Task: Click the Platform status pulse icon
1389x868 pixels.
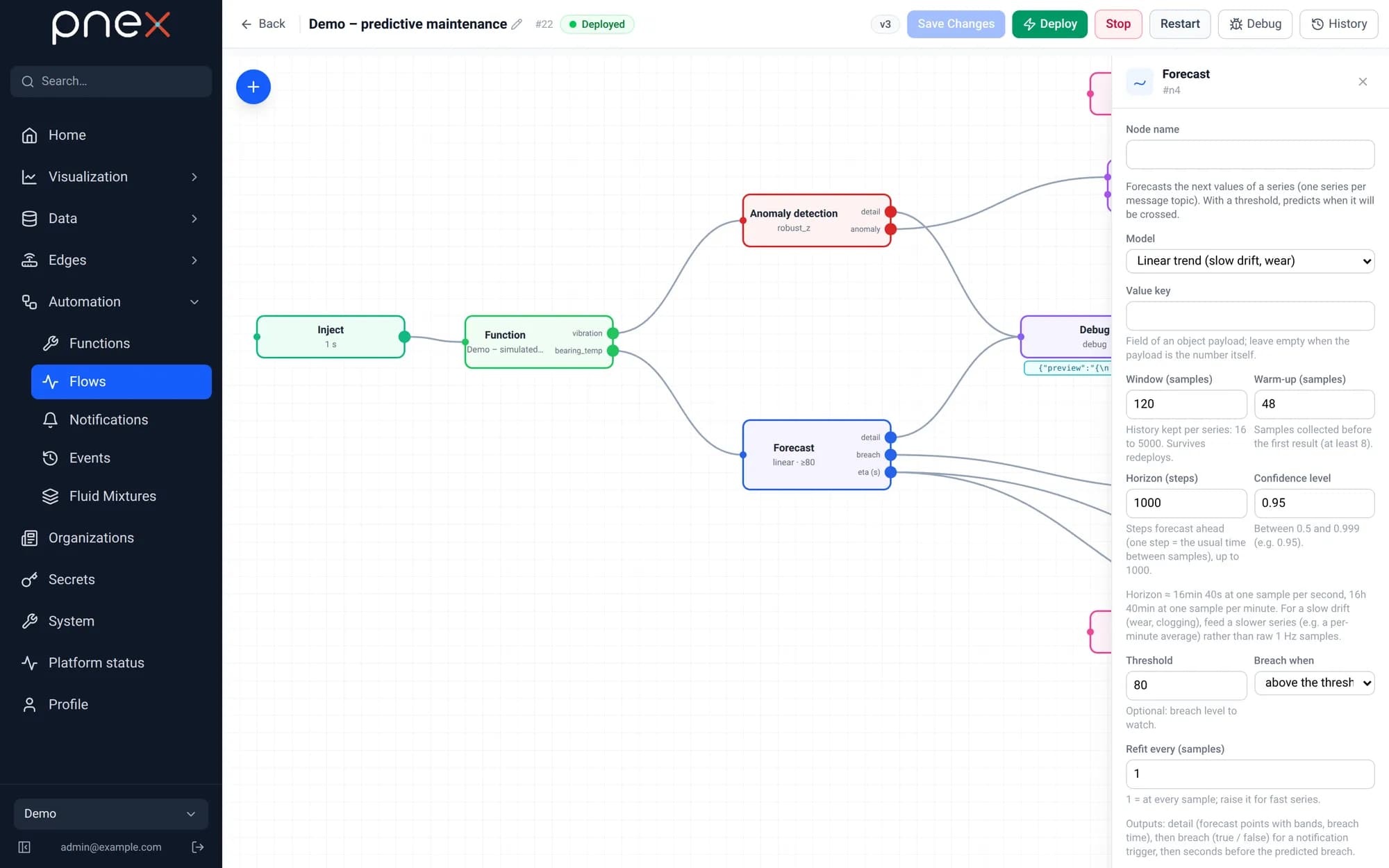Action: tap(29, 663)
